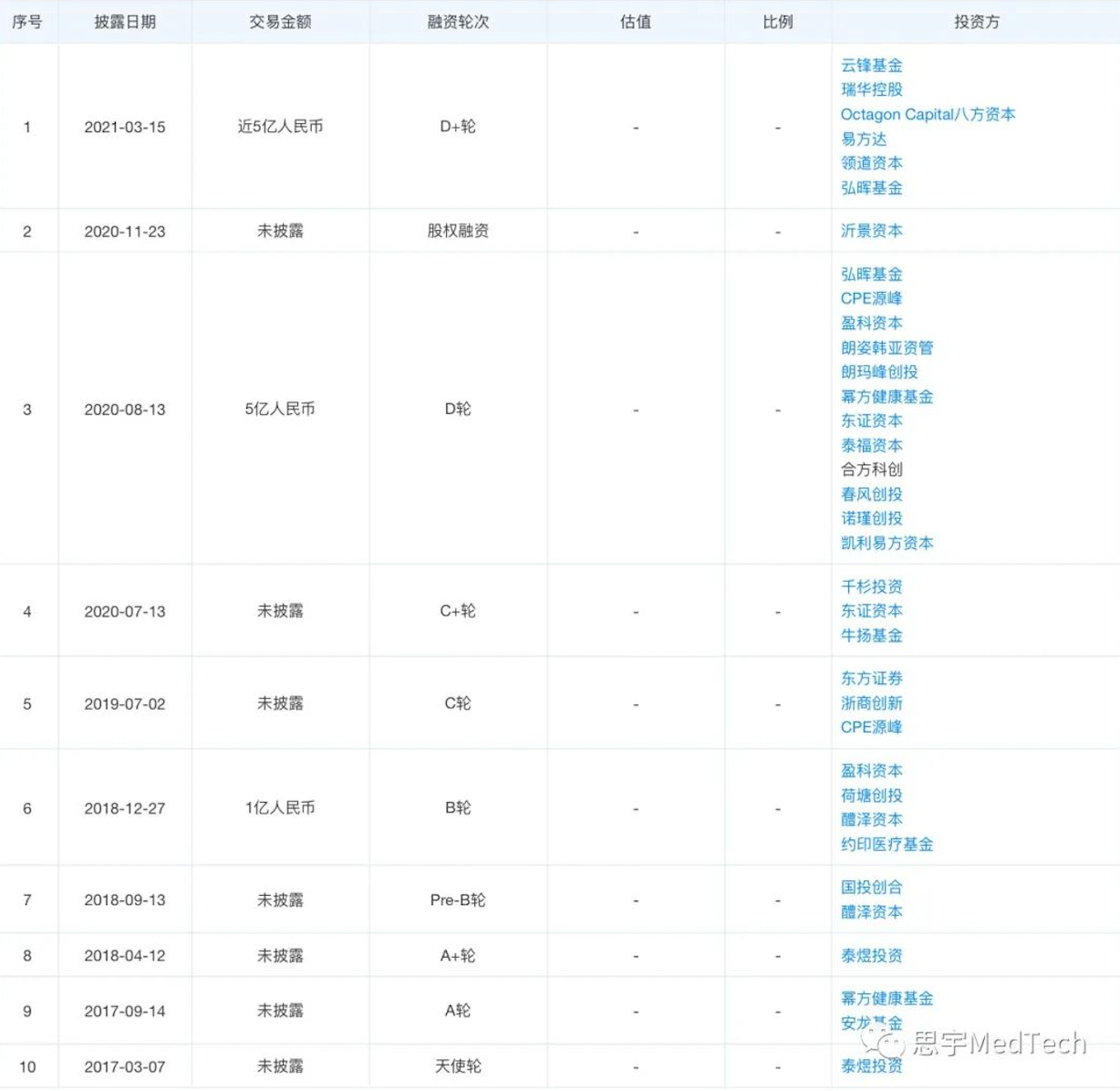Select the date 2018-04-12
Viewport: 1120px width, 1091px height.
point(125,955)
